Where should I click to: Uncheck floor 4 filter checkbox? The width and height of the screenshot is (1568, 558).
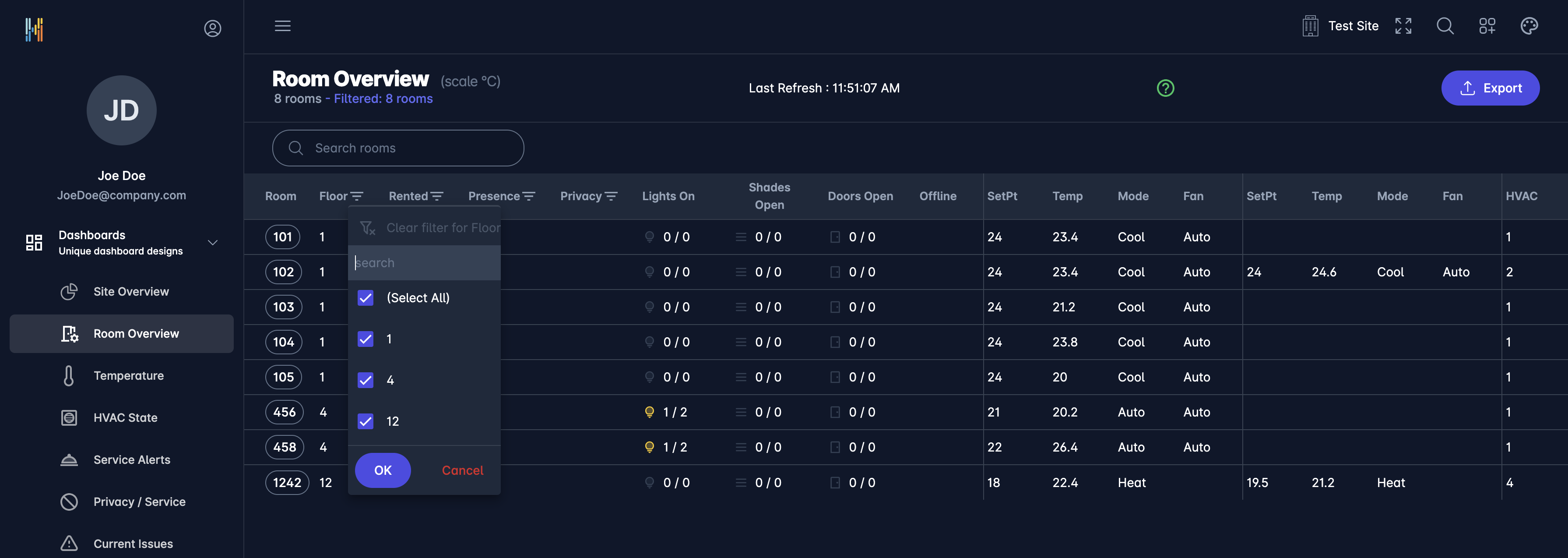click(365, 380)
